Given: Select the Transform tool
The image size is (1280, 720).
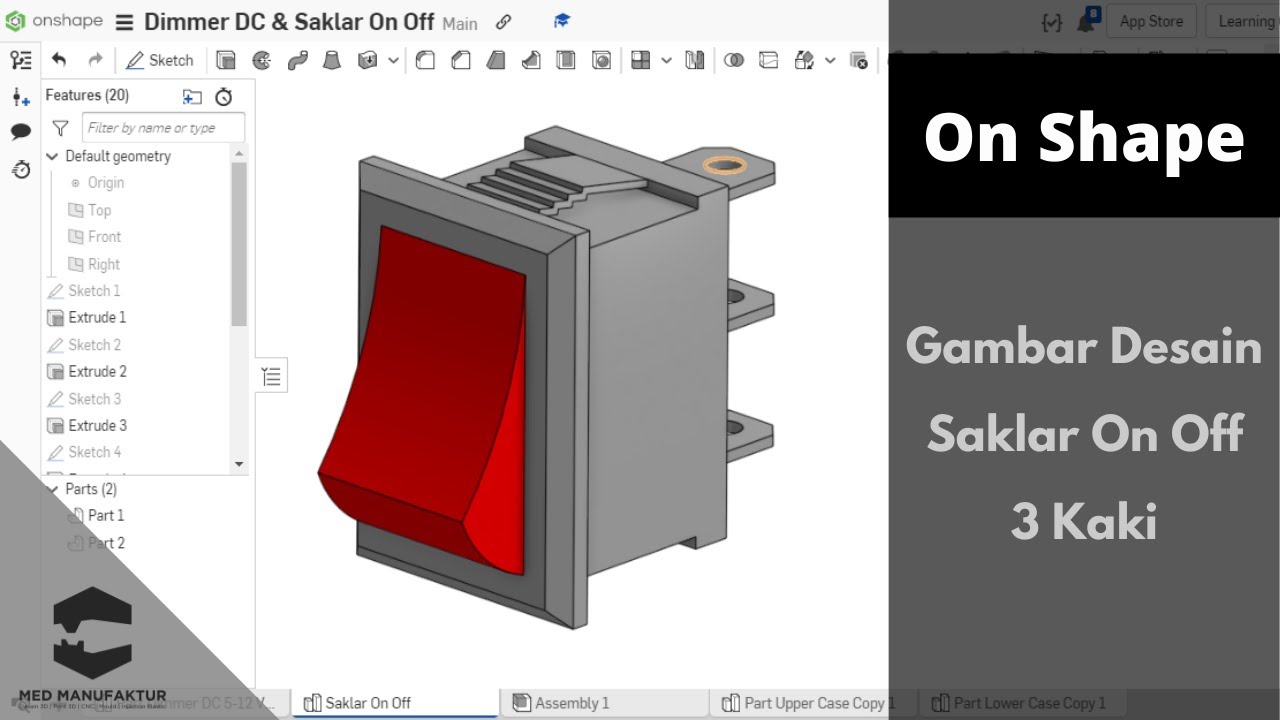Looking at the screenshot, I should (804, 60).
